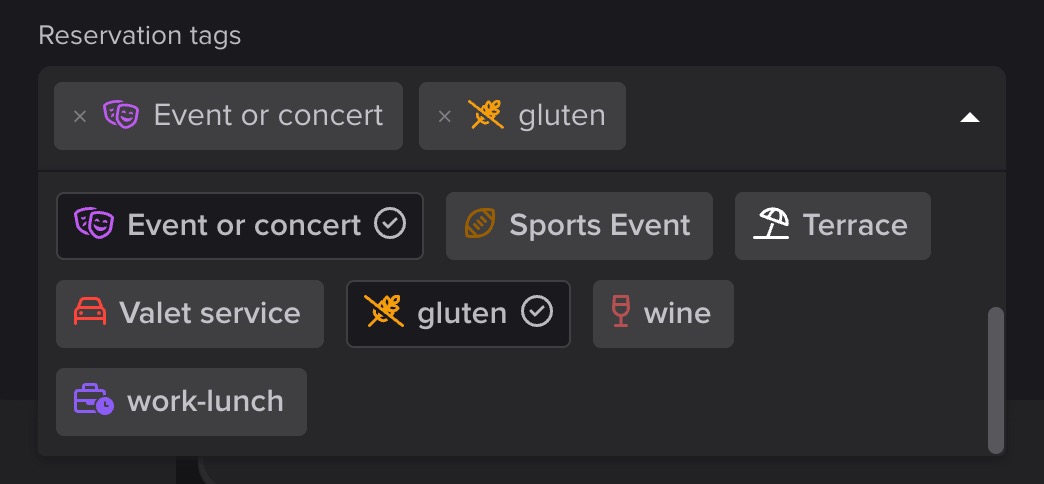Click the crossed-out wheat icon in selected gluten chip

(486, 116)
